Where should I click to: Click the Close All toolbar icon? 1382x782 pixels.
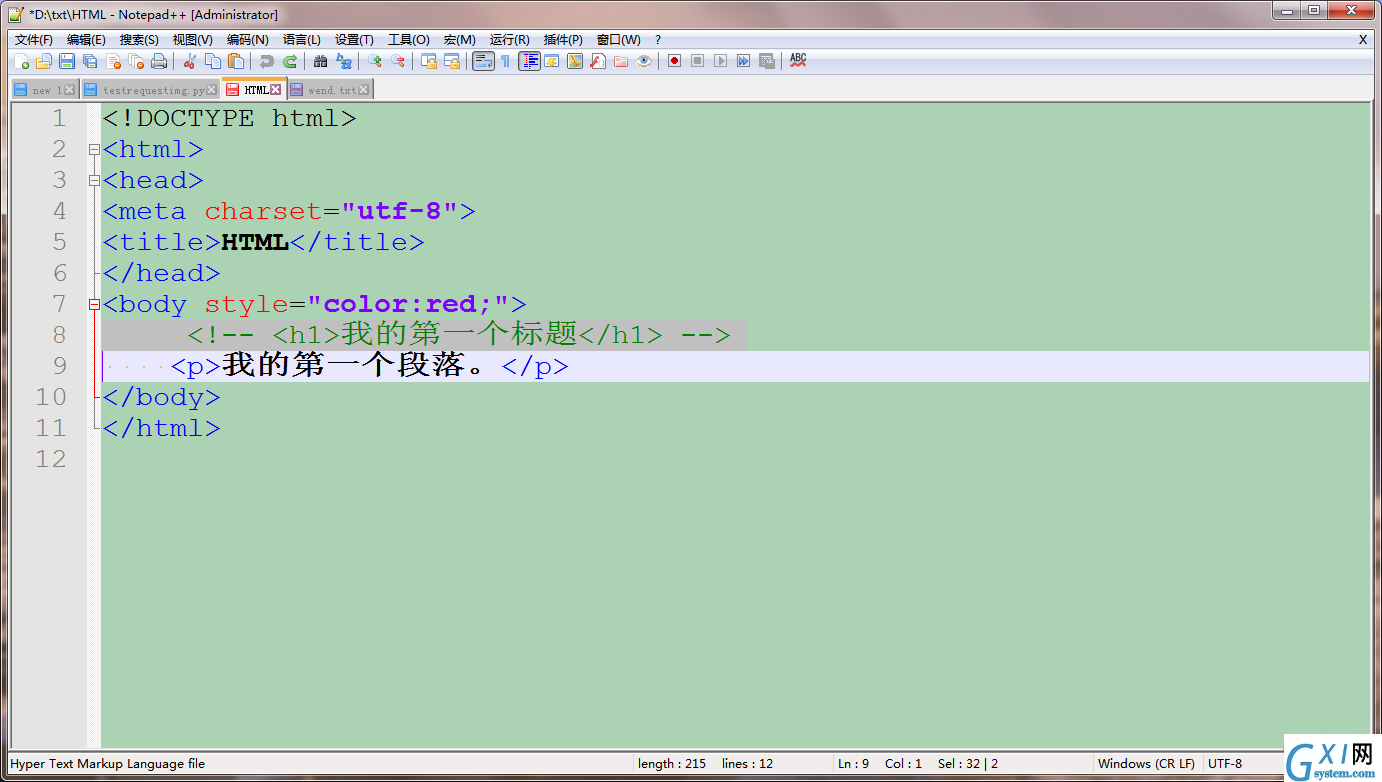coord(136,61)
